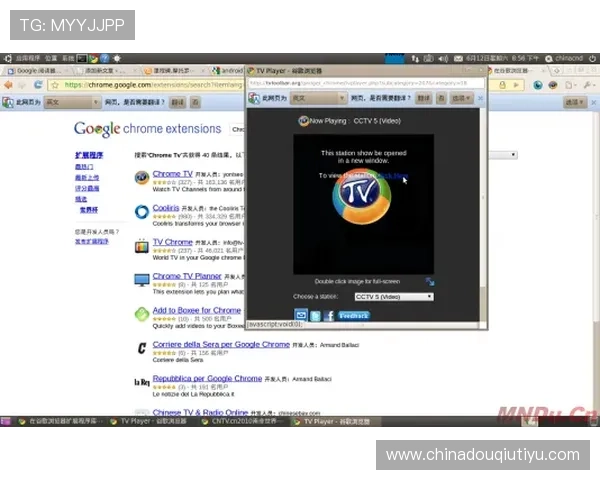Click the TV Chrome television result icon
Image resolution: width=600 pixels, height=480 pixels.
pos(142,246)
